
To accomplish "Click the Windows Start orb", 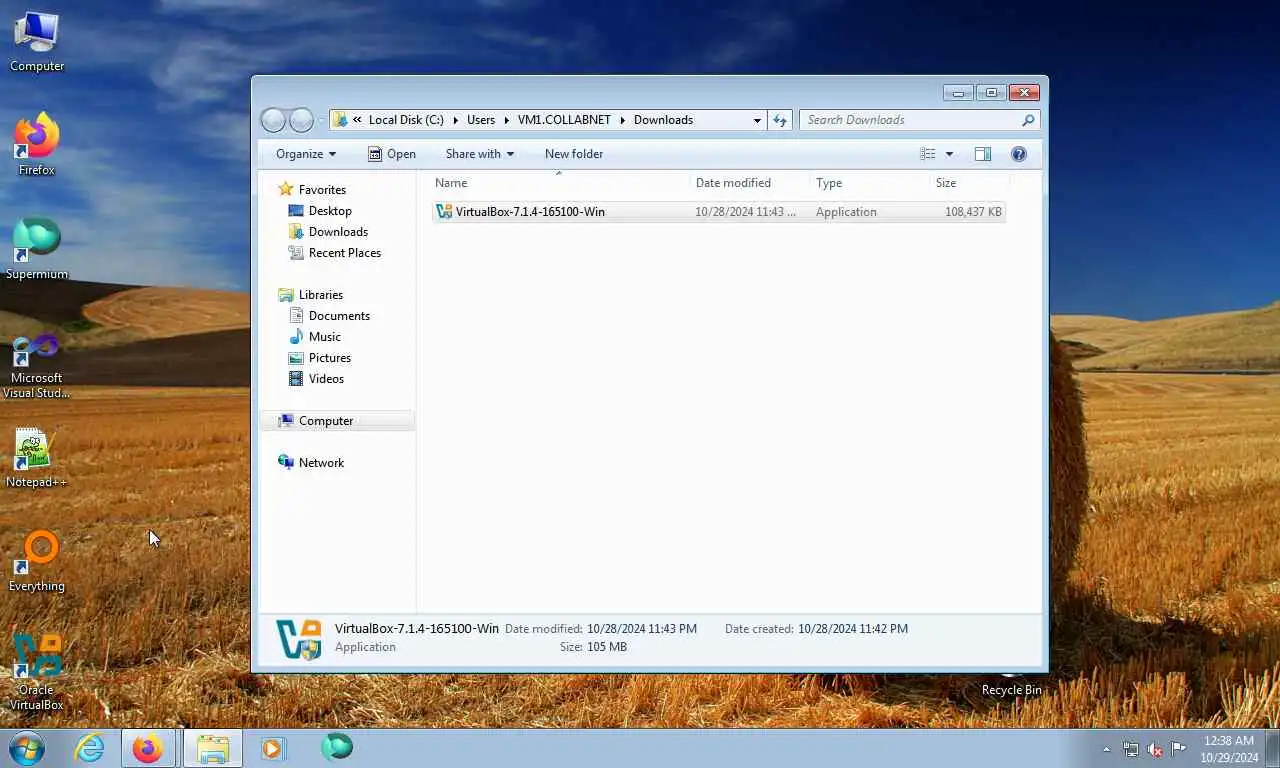I will coord(27,748).
